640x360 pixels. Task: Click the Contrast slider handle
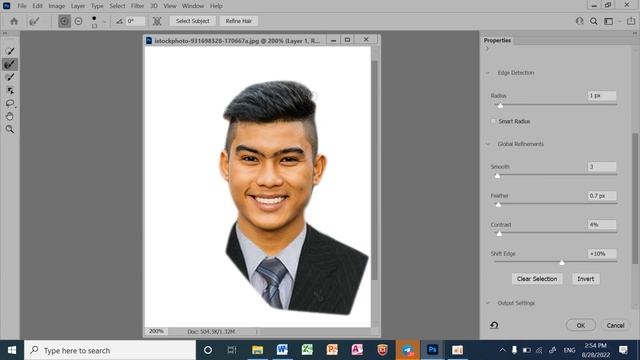pyautogui.click(x=499, y=234)
